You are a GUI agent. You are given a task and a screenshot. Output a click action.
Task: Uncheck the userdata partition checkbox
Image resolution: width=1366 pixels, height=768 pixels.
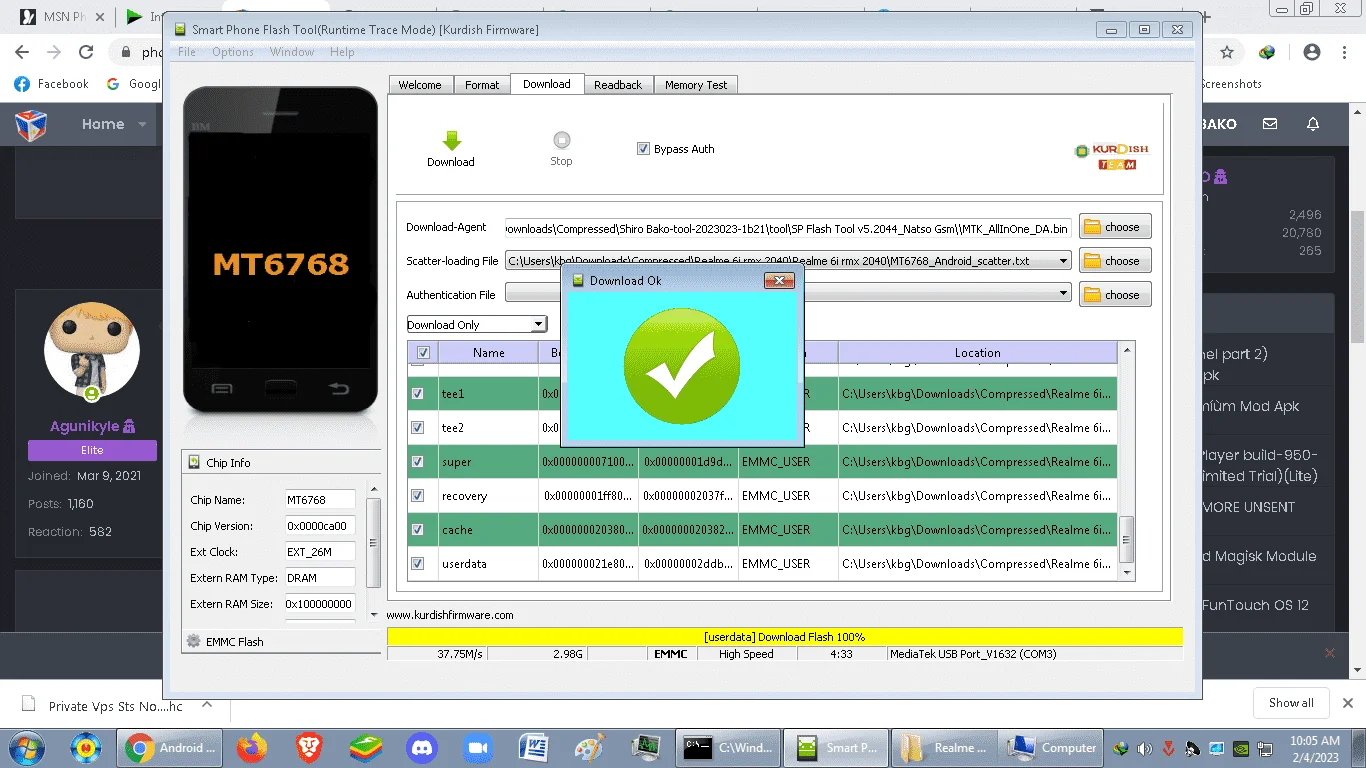click(418, 564)
